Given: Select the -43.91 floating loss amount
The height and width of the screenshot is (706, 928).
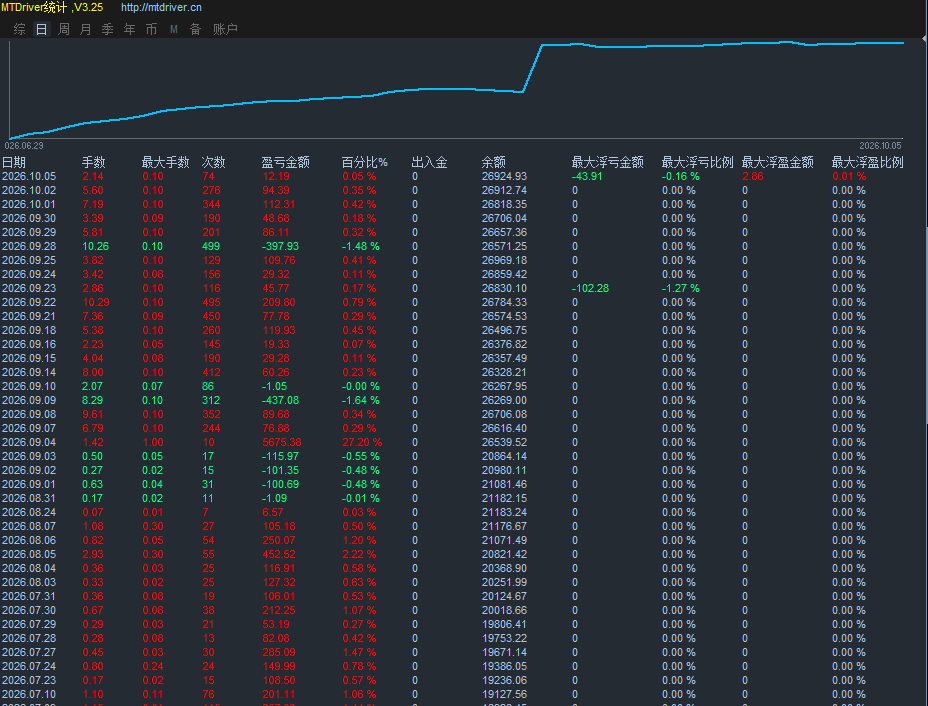Looking at the screenshot, I should [x=587, y=176].
